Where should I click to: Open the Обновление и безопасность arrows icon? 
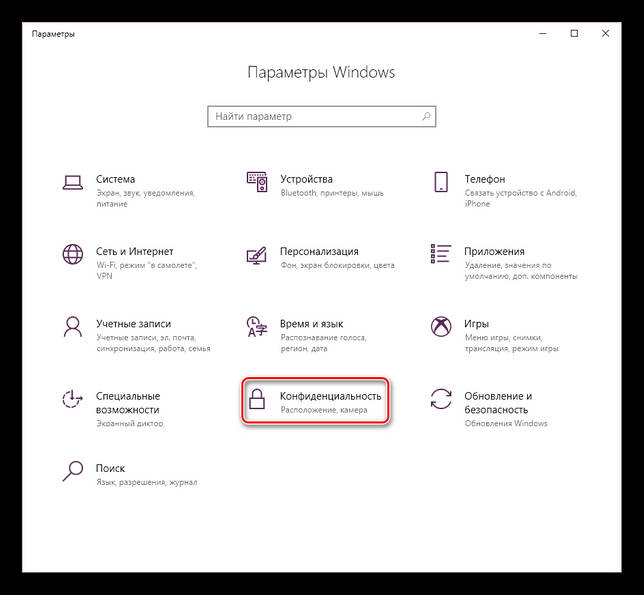pyautogui.click(x=441, y=399)
